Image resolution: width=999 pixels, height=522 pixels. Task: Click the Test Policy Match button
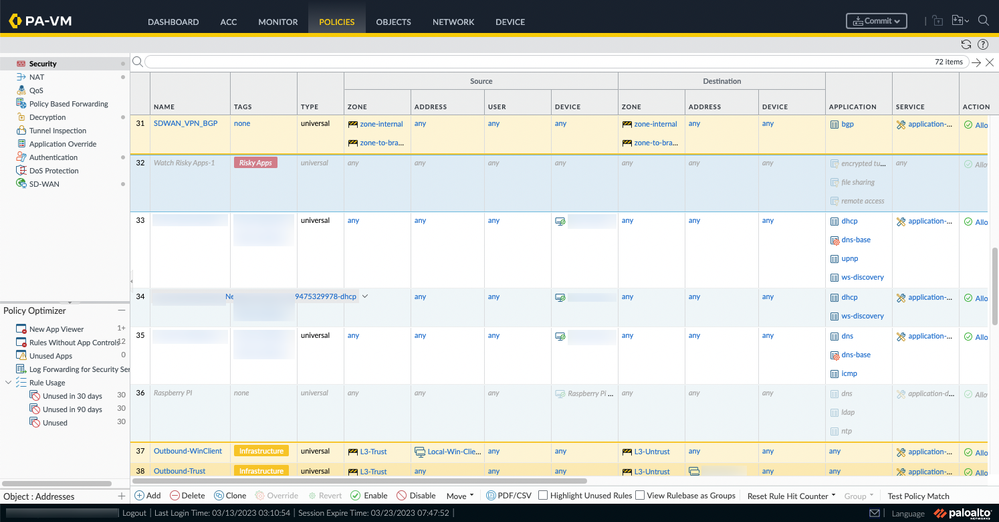tap(918, 495)
